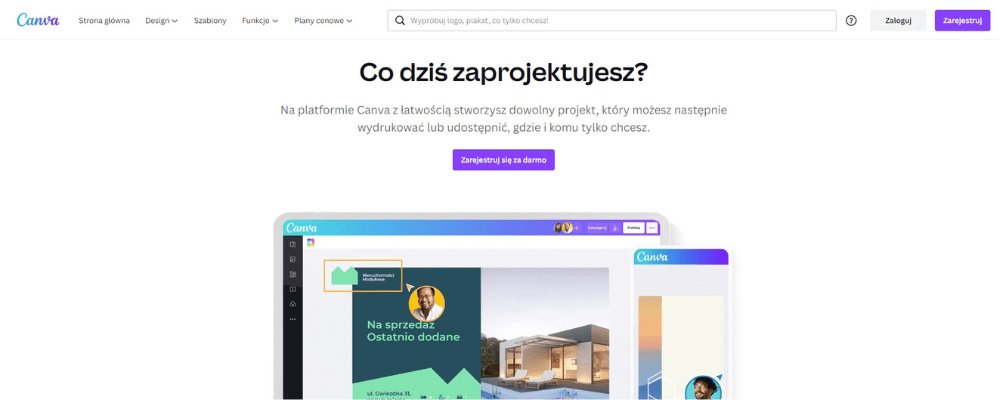
Task: Click the Canva logo in header
Action: (x=38, y=20)
